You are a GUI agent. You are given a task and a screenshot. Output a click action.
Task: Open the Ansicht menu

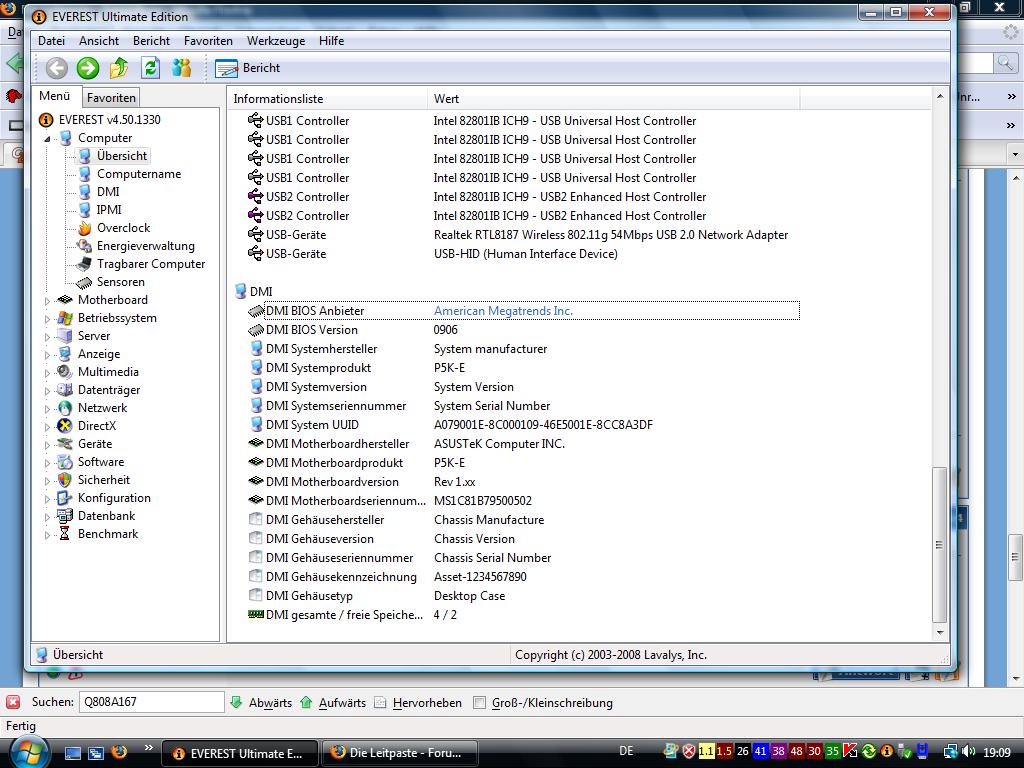click(x=99, y=40)
